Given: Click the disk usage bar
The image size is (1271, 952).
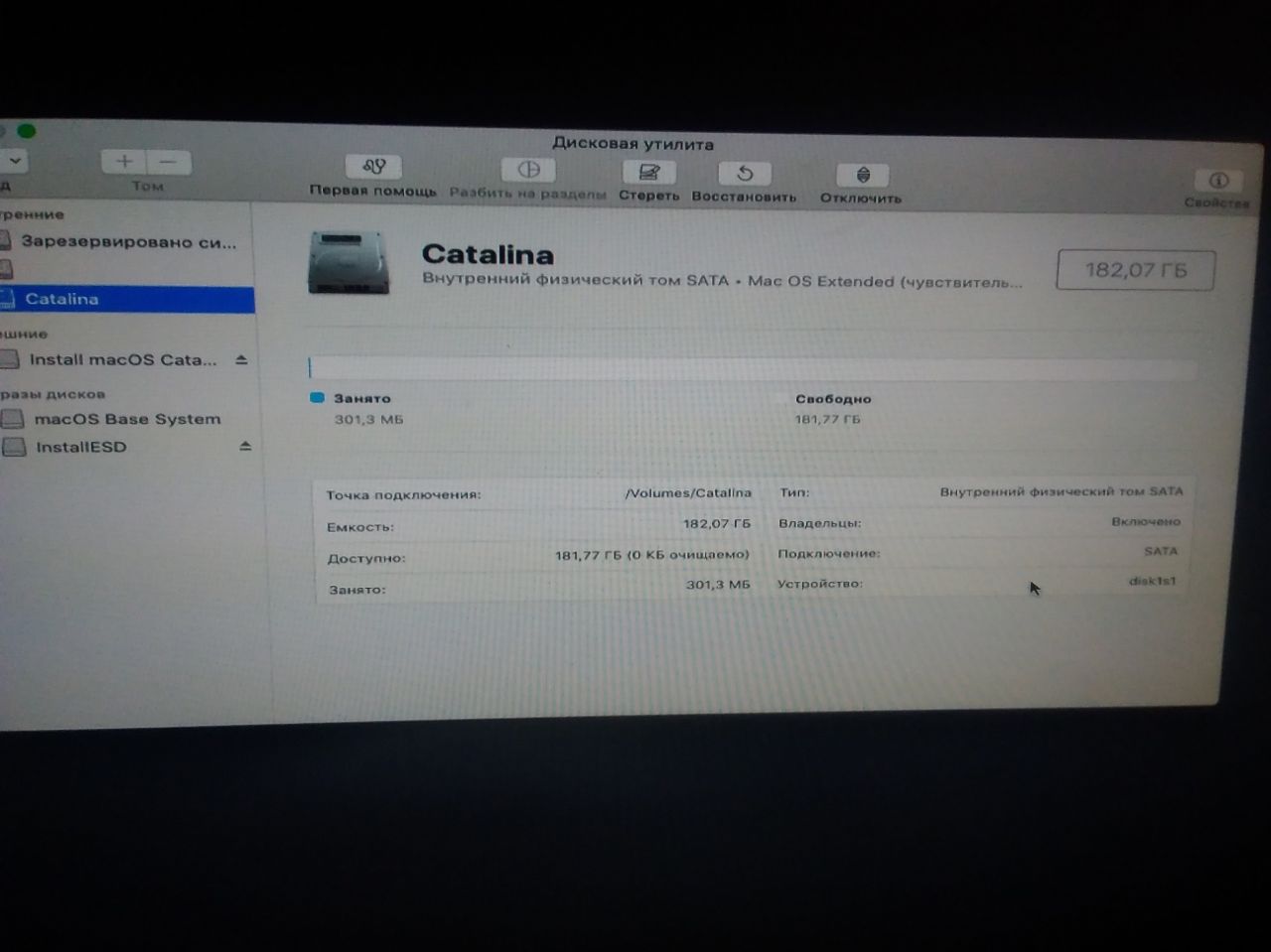Looking at the screenshot, I should click(753, 368).
